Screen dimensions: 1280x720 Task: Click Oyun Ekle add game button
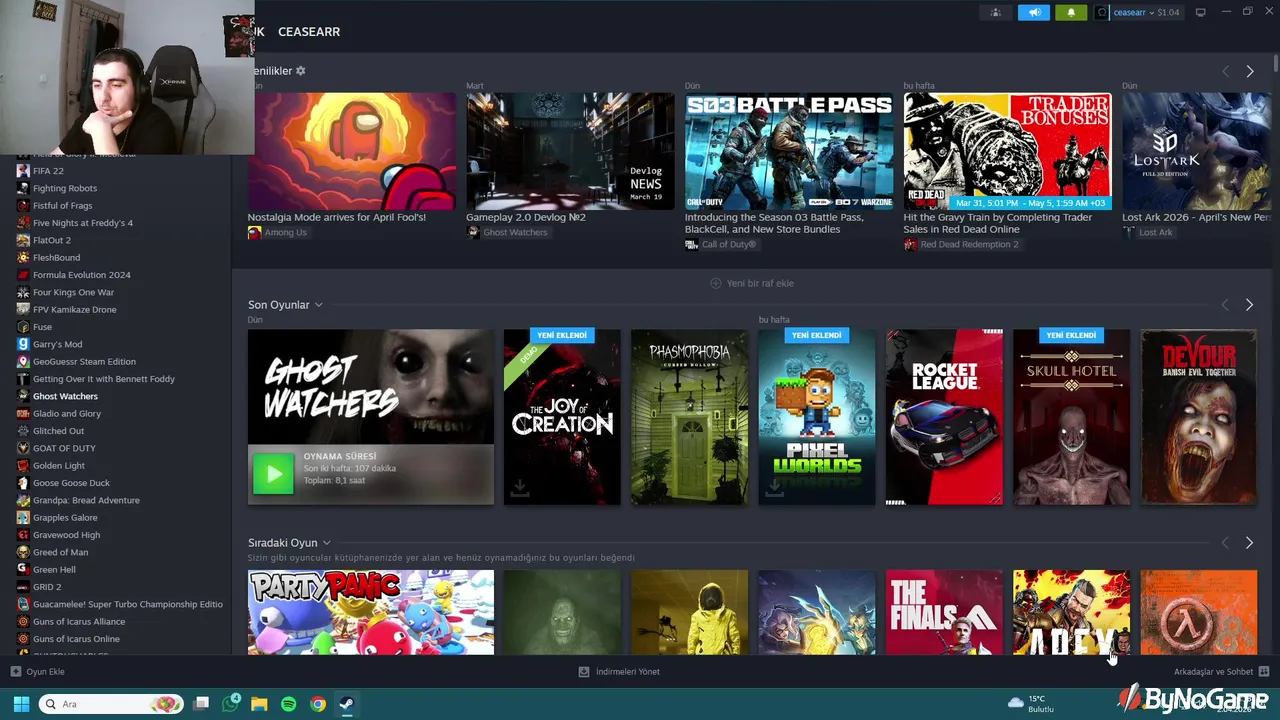click(x=37, y=672)
